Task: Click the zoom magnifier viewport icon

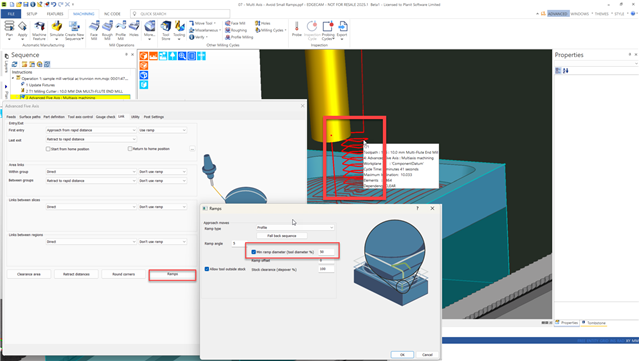Action: 182,56
